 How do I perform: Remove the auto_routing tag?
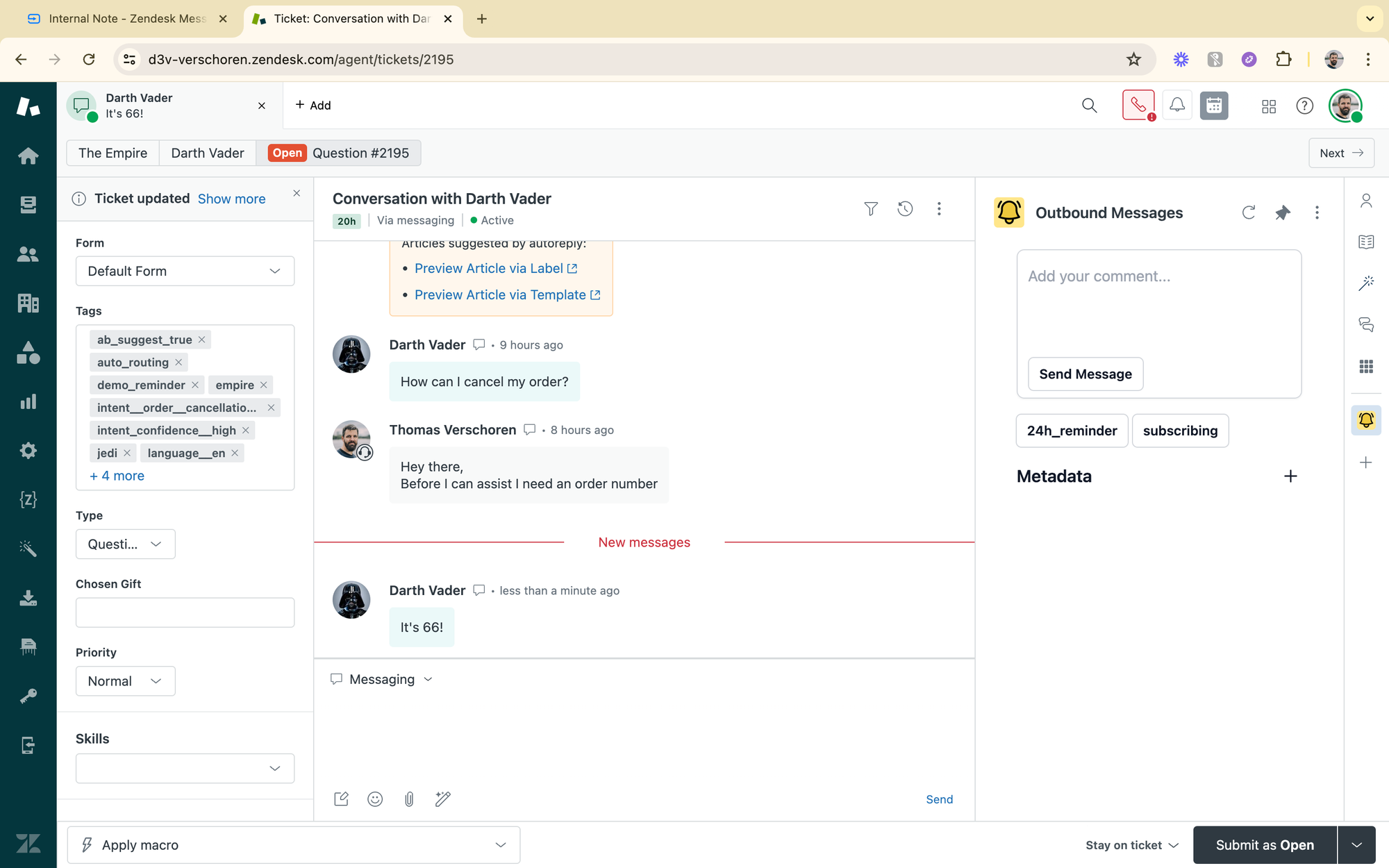point(178,362)
